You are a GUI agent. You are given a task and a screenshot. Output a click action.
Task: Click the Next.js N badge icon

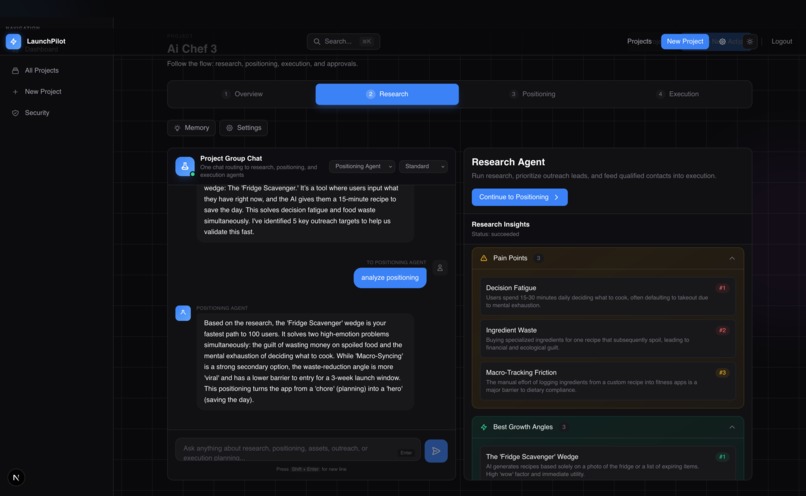[x=16, y=477]
